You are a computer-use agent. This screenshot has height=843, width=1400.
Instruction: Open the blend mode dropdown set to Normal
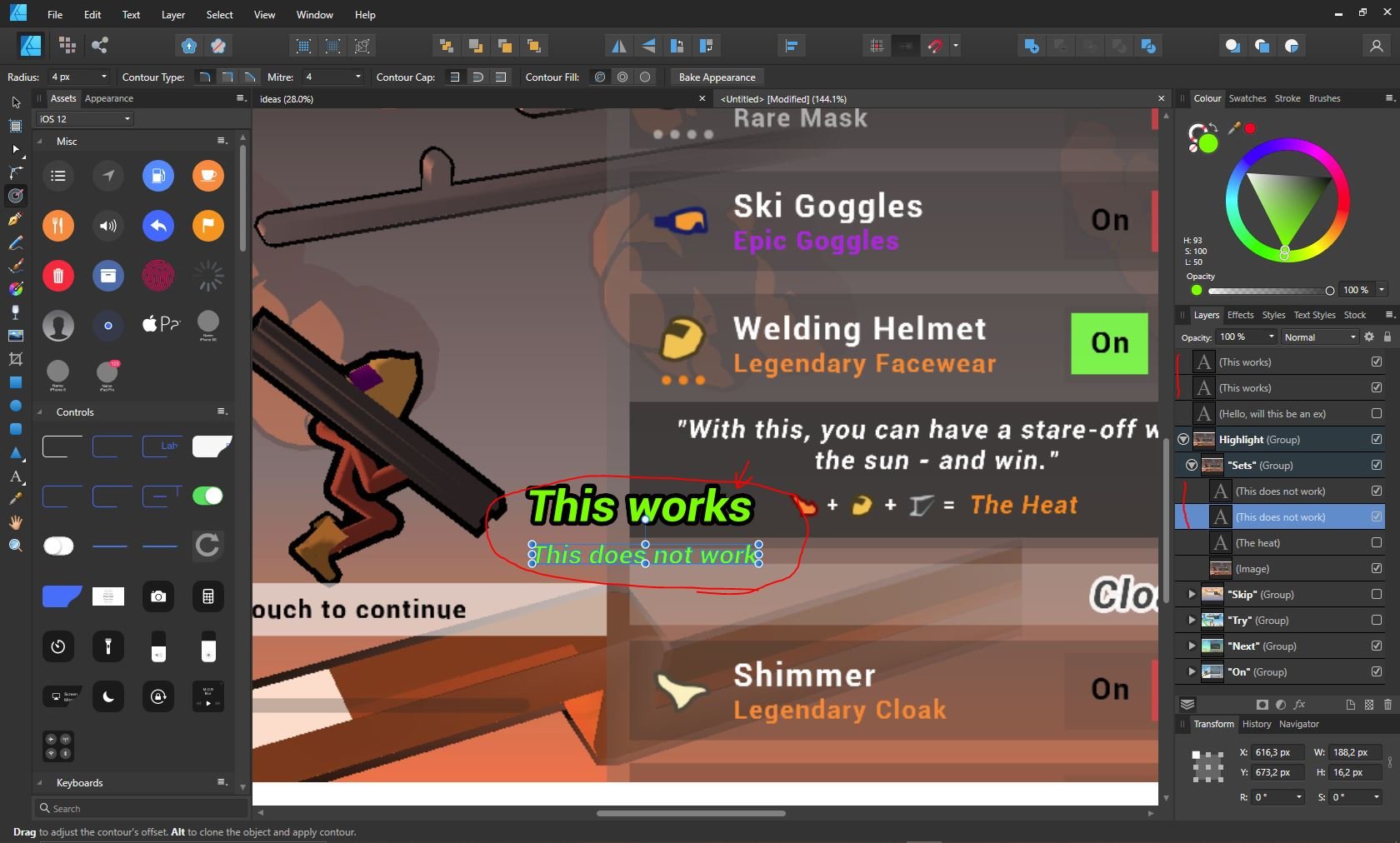[x=1318, y=337]
